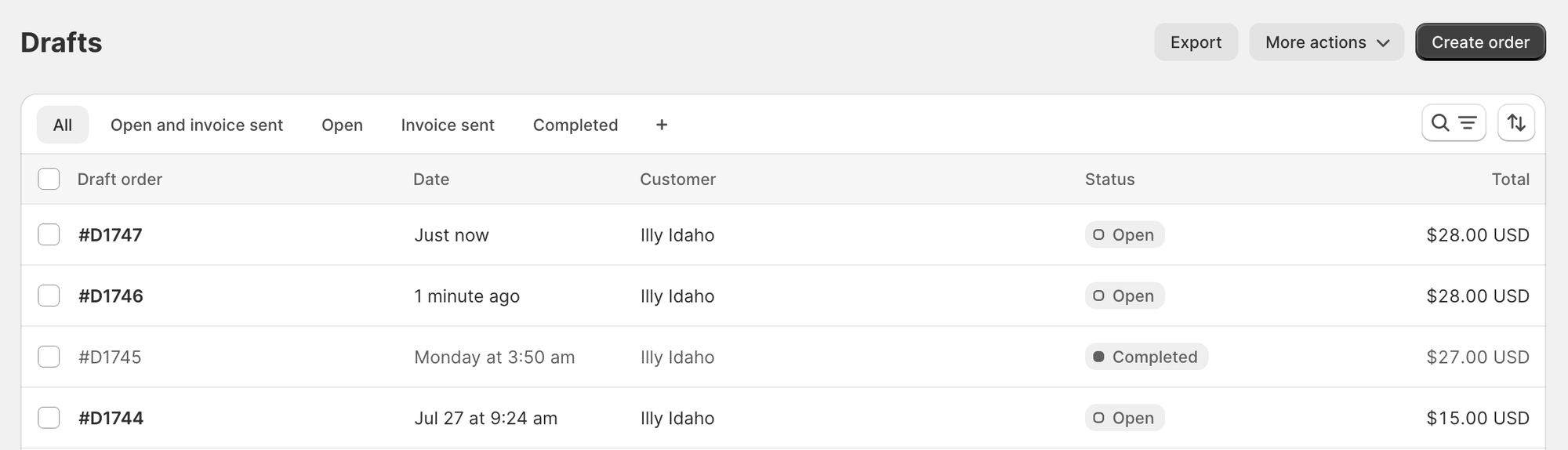Click the Open status badge for #D1746

click(1124, 296)
